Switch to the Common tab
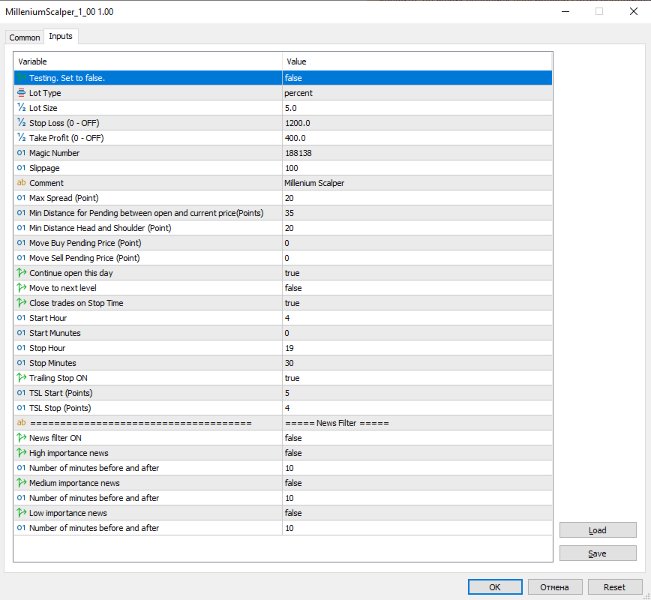This screenshot has width=651, height=600. click(24, 37)
